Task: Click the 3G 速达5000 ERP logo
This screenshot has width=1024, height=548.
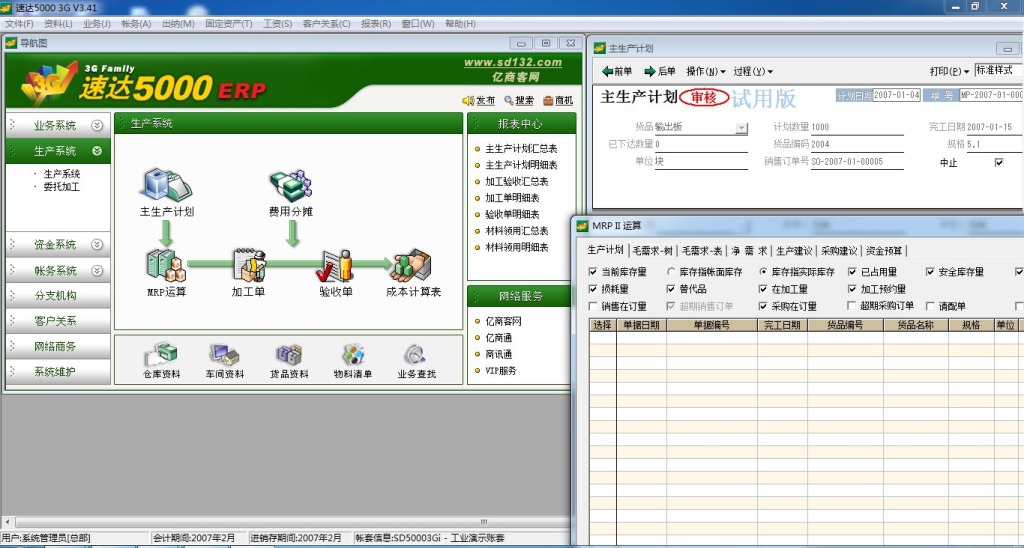Action: 145,82
